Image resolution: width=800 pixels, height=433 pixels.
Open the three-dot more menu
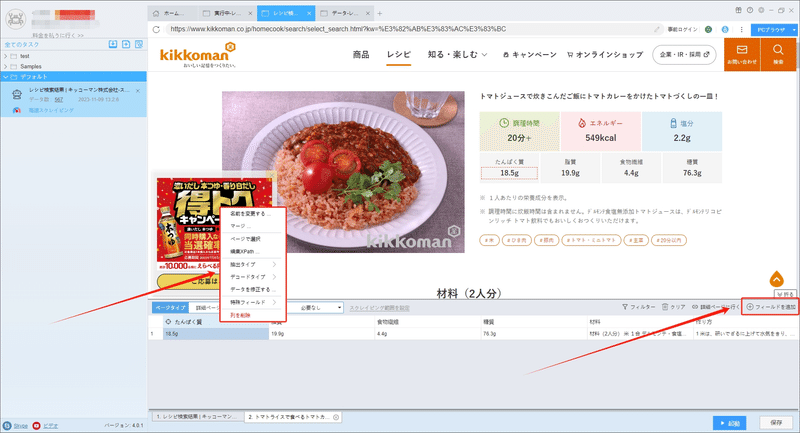tap(741, 30)
